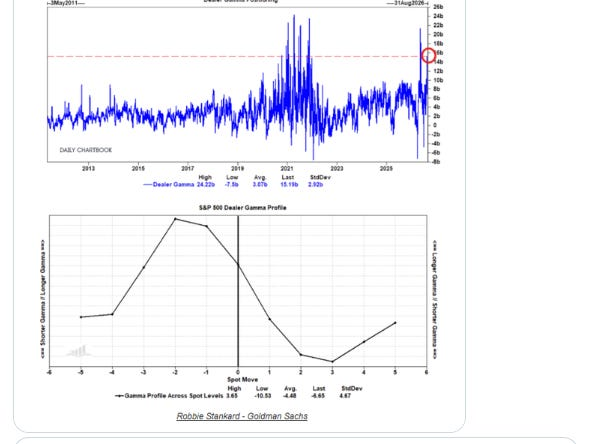Click the 2013 x-axis label
Viewport: 594px width, 444px height.
[x=89, y=168]
